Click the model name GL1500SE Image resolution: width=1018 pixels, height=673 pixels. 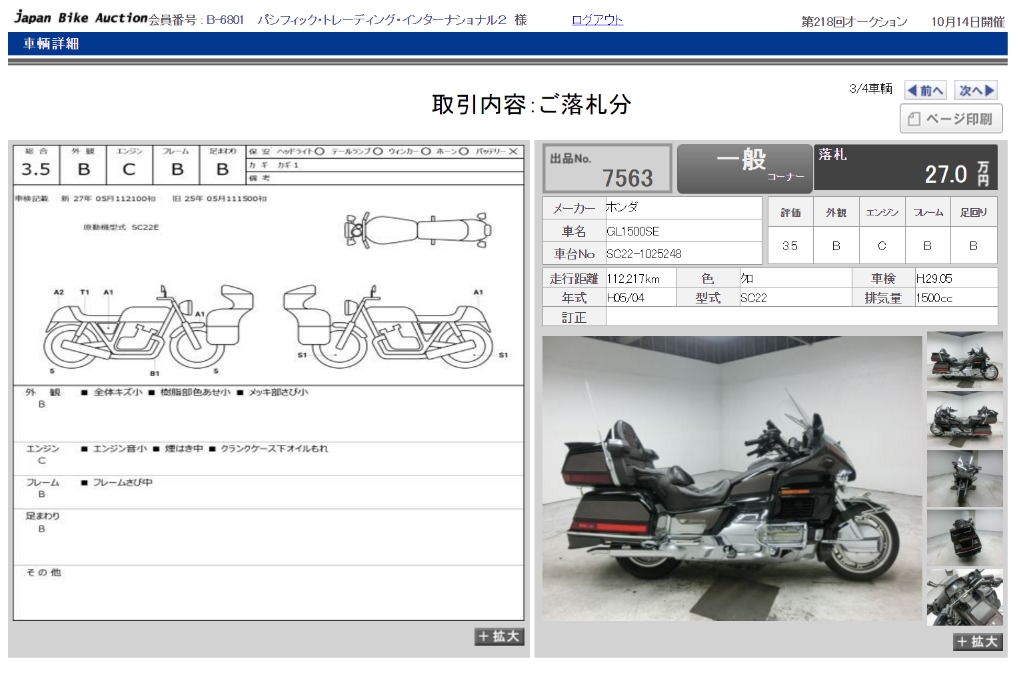632,231
